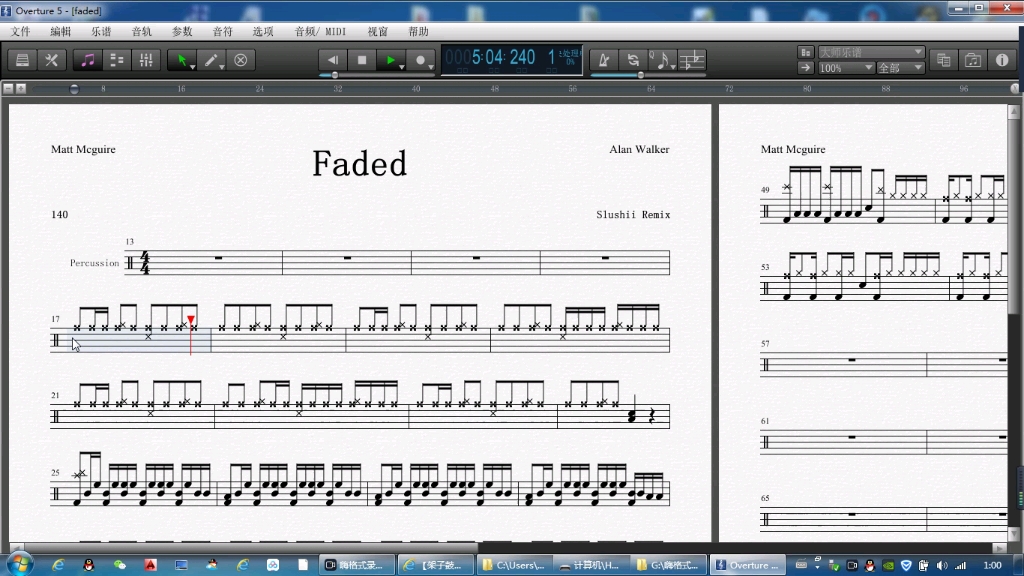Open the WeChat icon on the taskbar
The height and width of the screenshot is (576, 1024).
tap(120, 565)
